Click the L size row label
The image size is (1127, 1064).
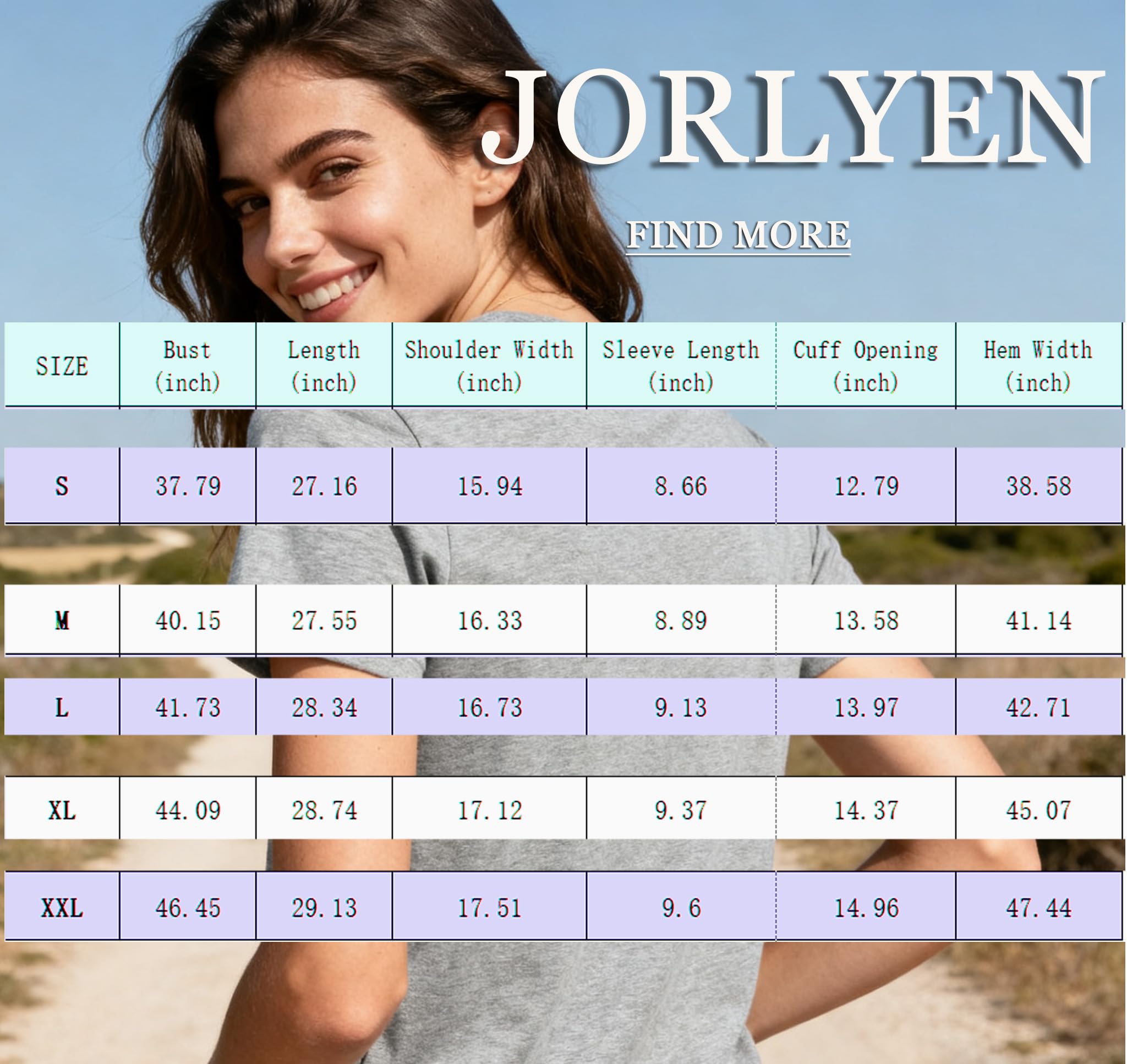62,707
